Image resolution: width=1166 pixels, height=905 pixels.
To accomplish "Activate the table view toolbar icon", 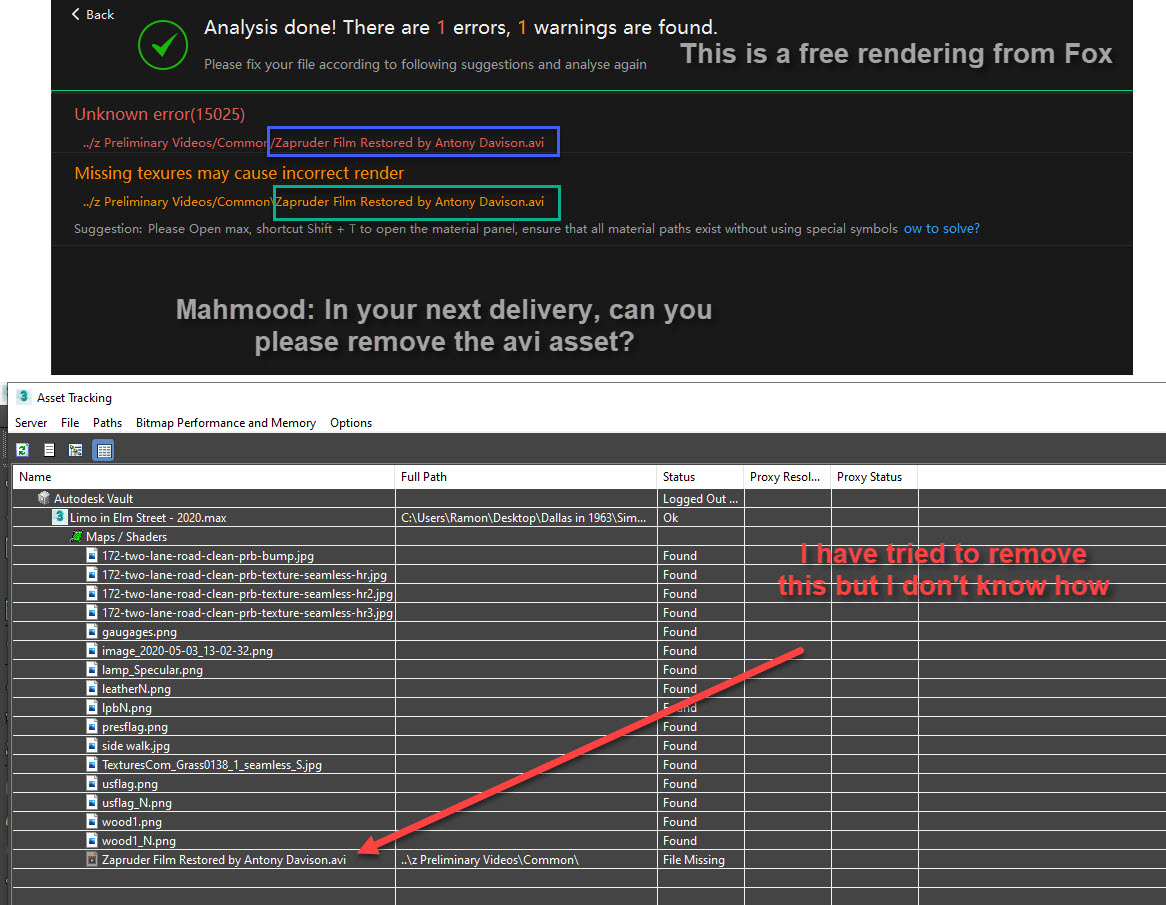I will point(102,450).
